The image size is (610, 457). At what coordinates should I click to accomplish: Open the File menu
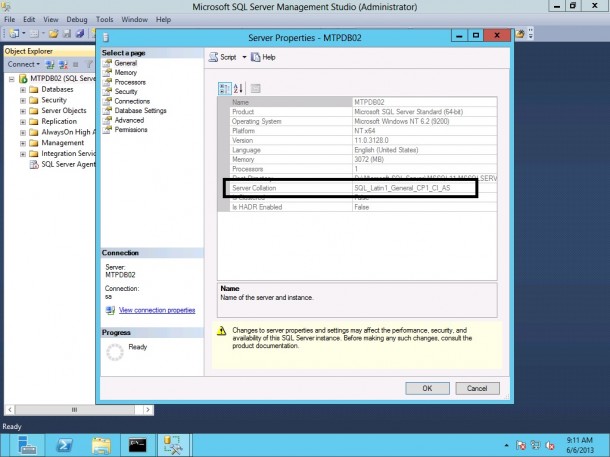coord(9,19)
